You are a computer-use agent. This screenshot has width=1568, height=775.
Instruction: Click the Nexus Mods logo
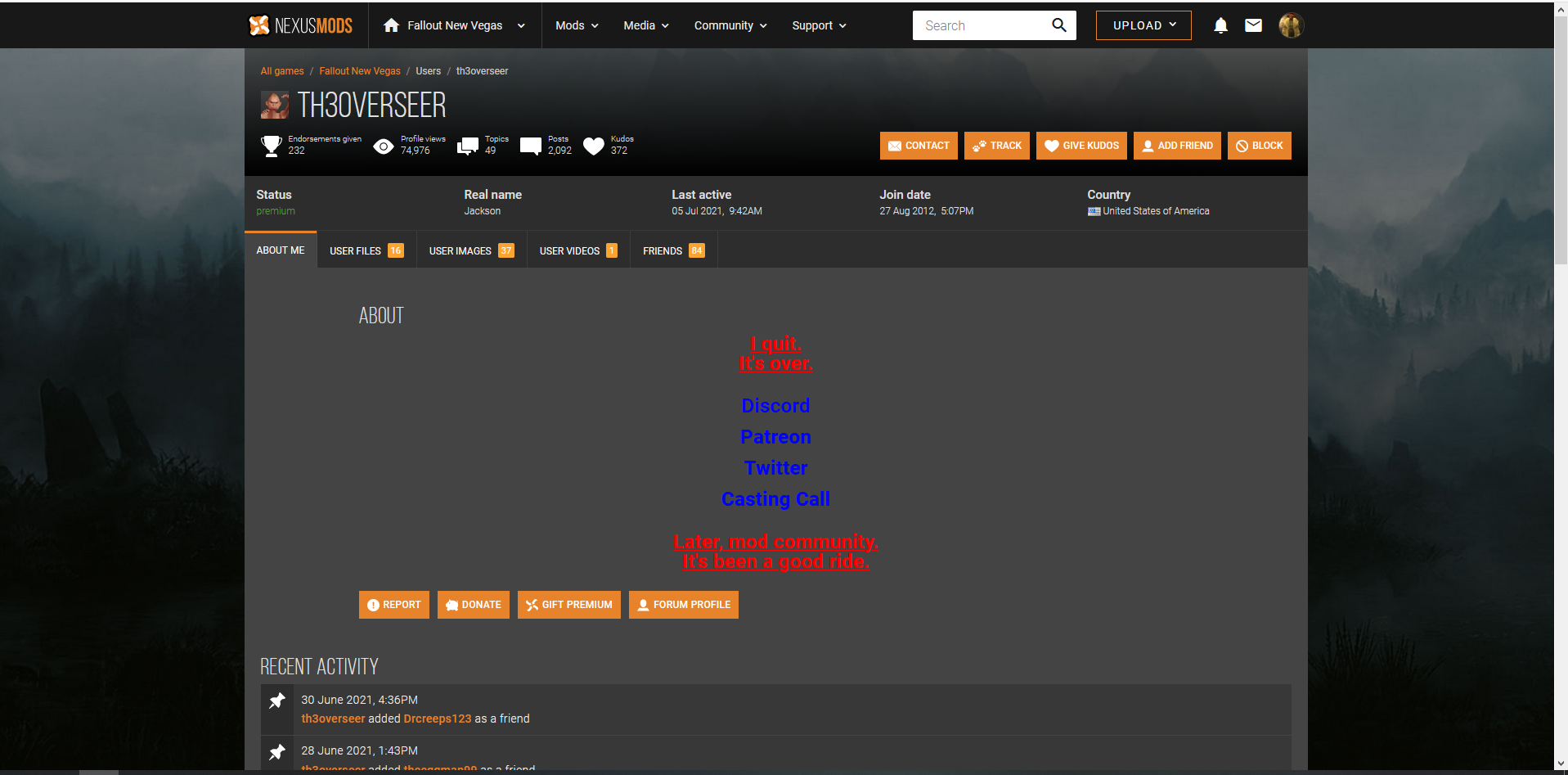tap(300, 25)
